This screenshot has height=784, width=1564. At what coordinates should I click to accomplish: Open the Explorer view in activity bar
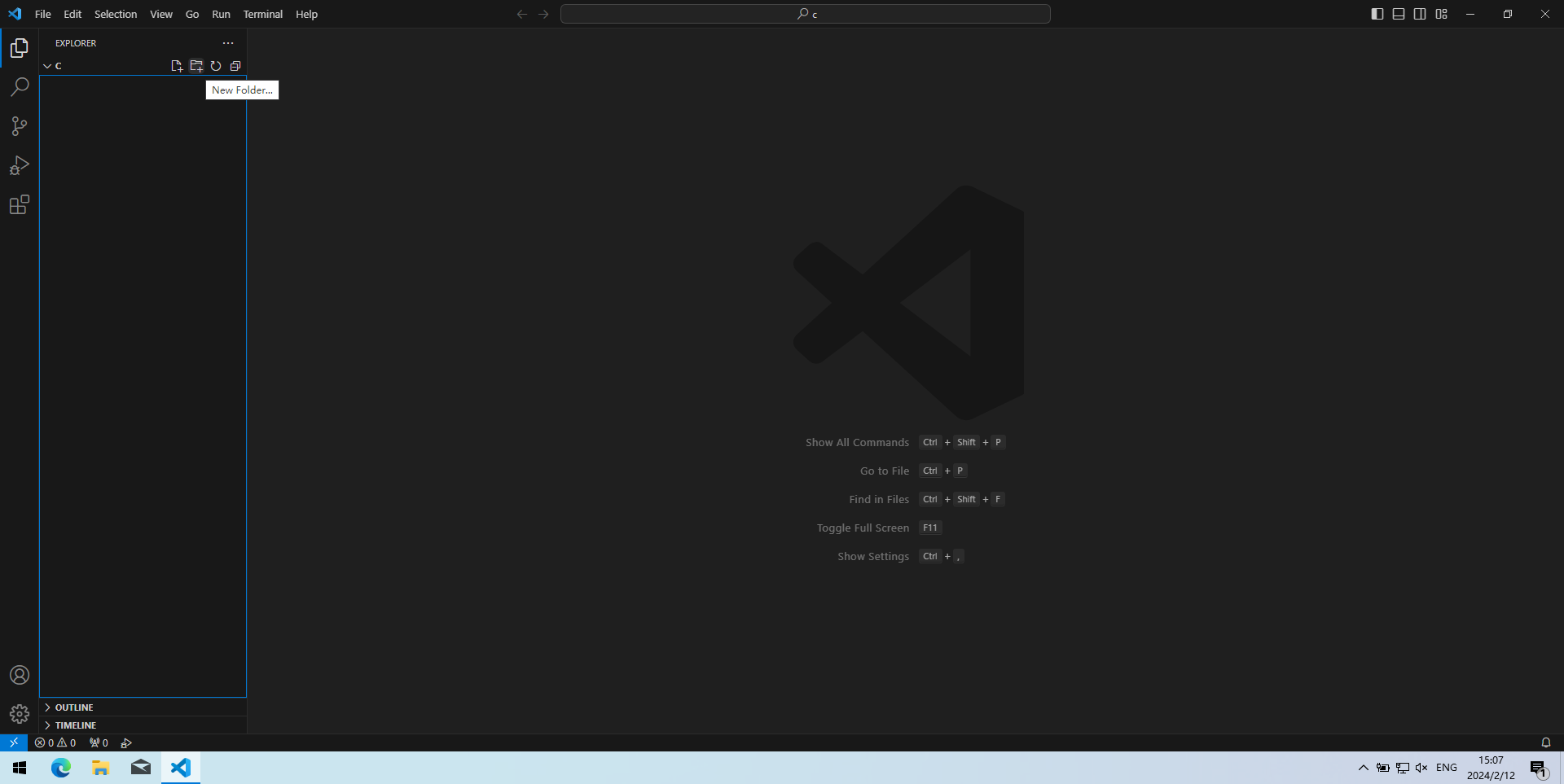[20, 48]
